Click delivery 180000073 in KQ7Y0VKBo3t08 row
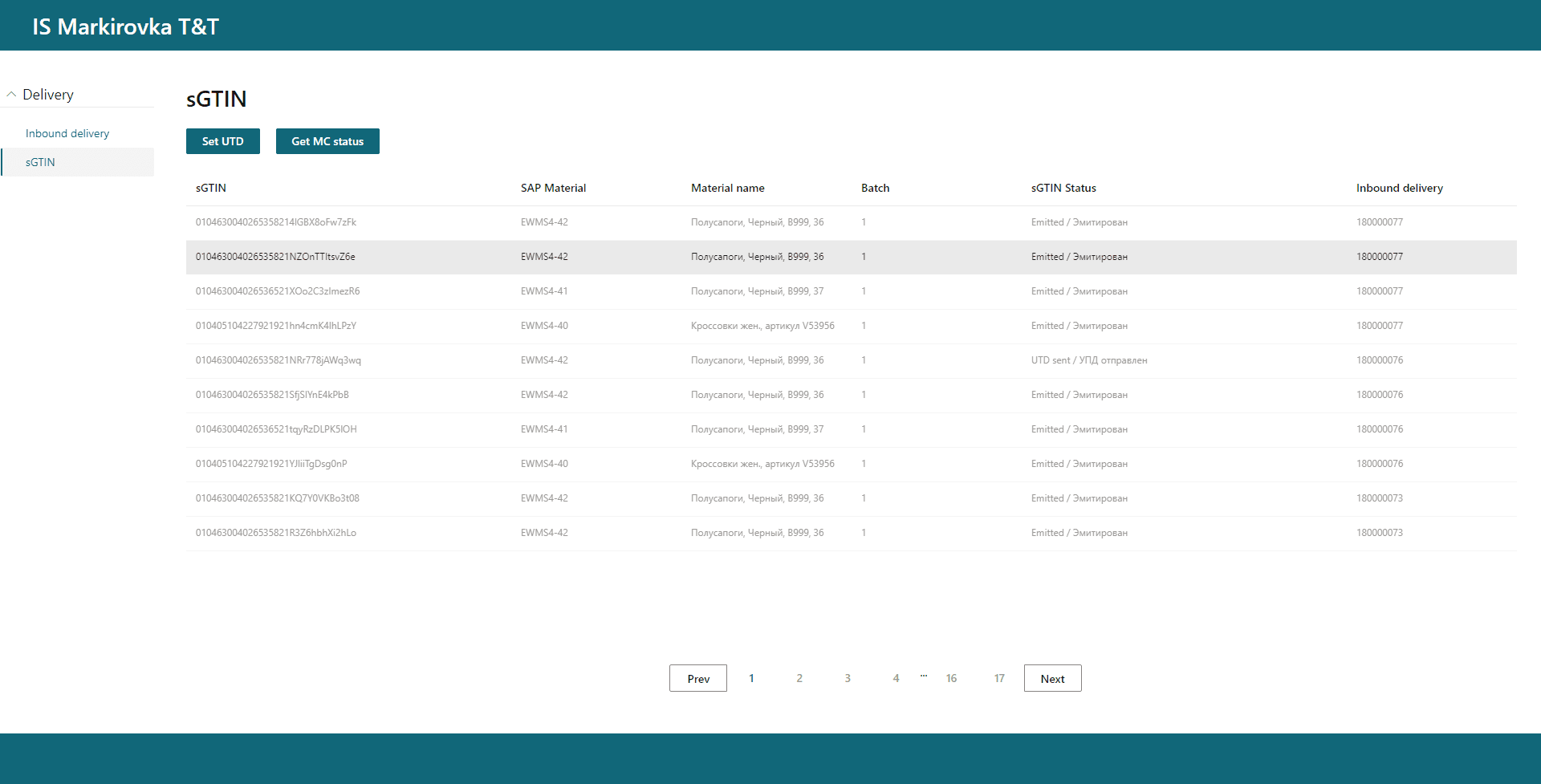Viewport: 1541px width, 784px height. pyautogui.click(x=1380, y=498)
